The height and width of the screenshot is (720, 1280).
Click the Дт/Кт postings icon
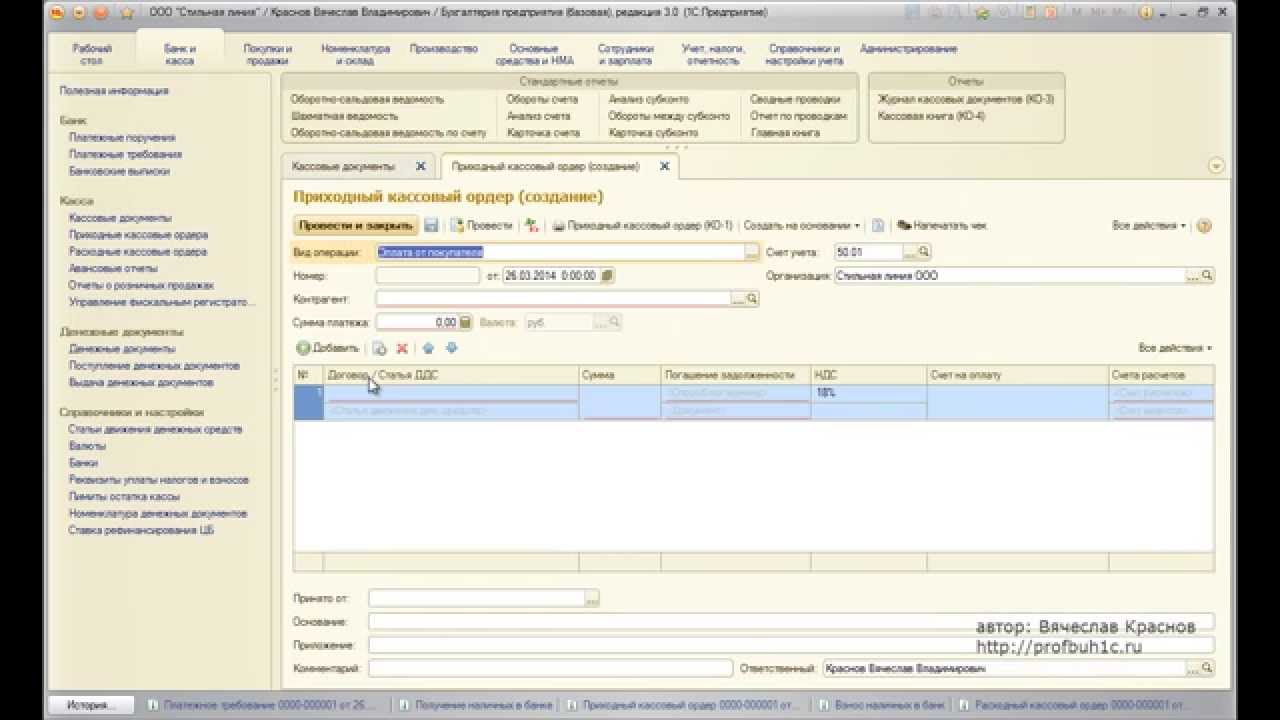(532, 226)
